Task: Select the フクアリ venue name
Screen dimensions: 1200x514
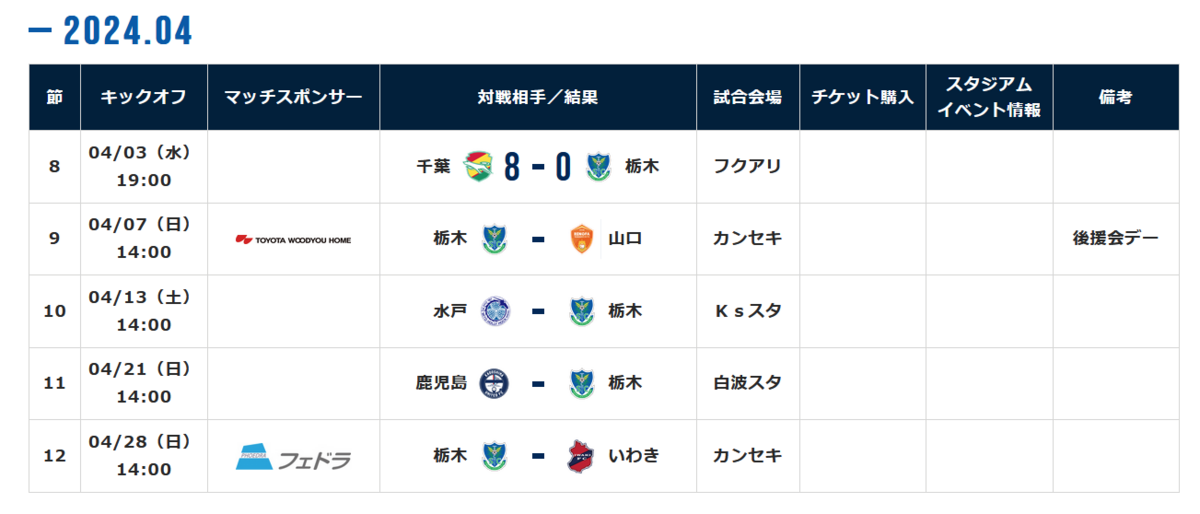Action: coord(747,167)
